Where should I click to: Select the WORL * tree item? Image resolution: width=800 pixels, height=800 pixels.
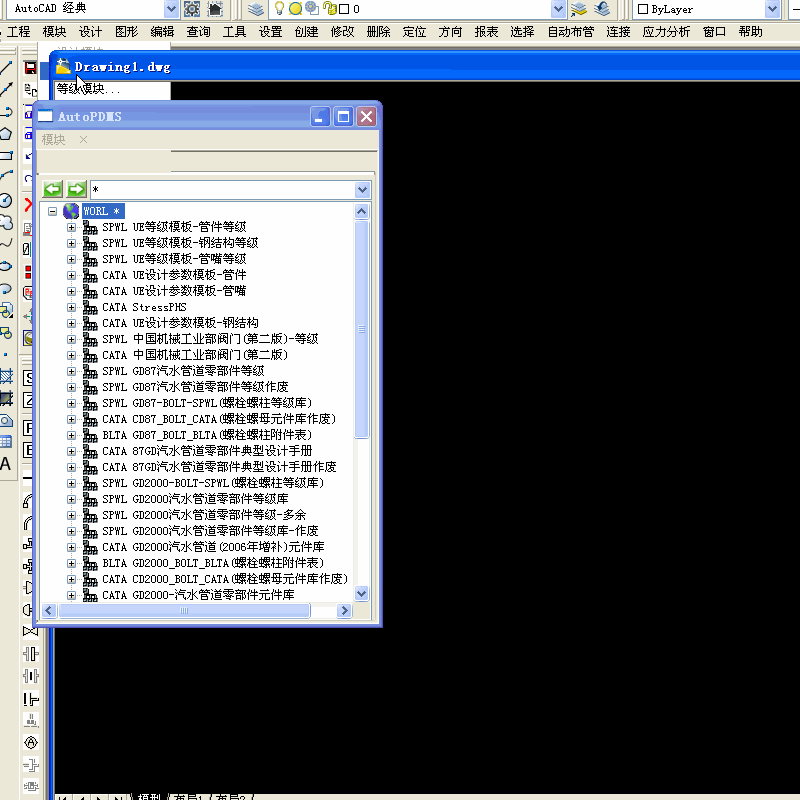pos(102,211)
